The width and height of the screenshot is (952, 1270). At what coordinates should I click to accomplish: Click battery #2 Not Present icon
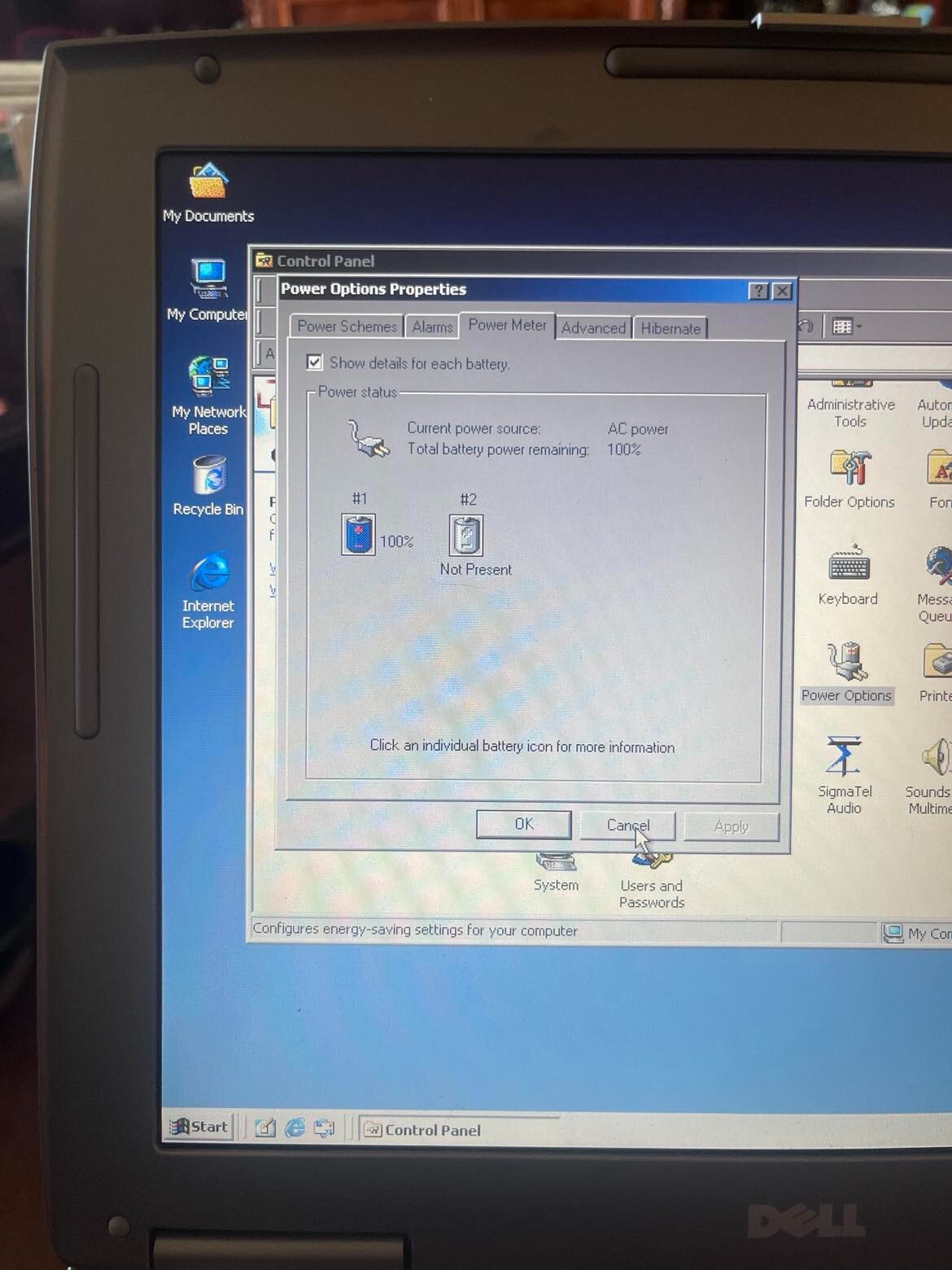tap(466, 535)
